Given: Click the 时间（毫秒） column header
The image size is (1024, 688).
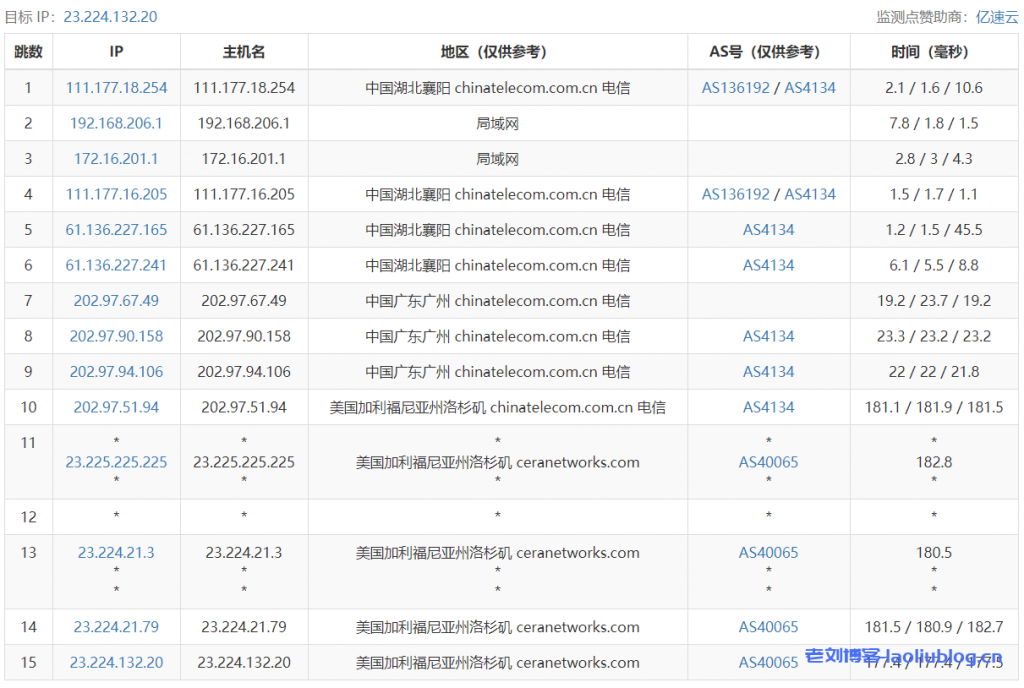Looking at the screenshot, I should tap(934, 52).
